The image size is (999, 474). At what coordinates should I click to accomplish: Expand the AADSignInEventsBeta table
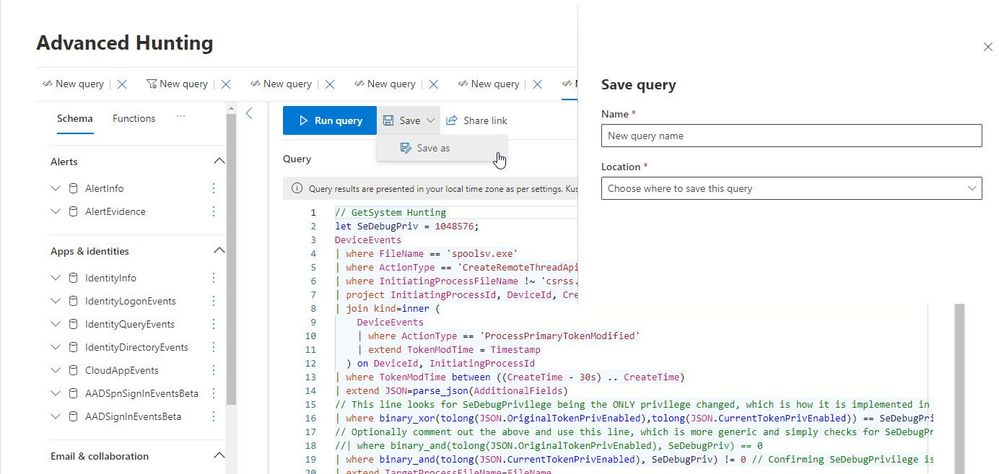pos(55,416)
